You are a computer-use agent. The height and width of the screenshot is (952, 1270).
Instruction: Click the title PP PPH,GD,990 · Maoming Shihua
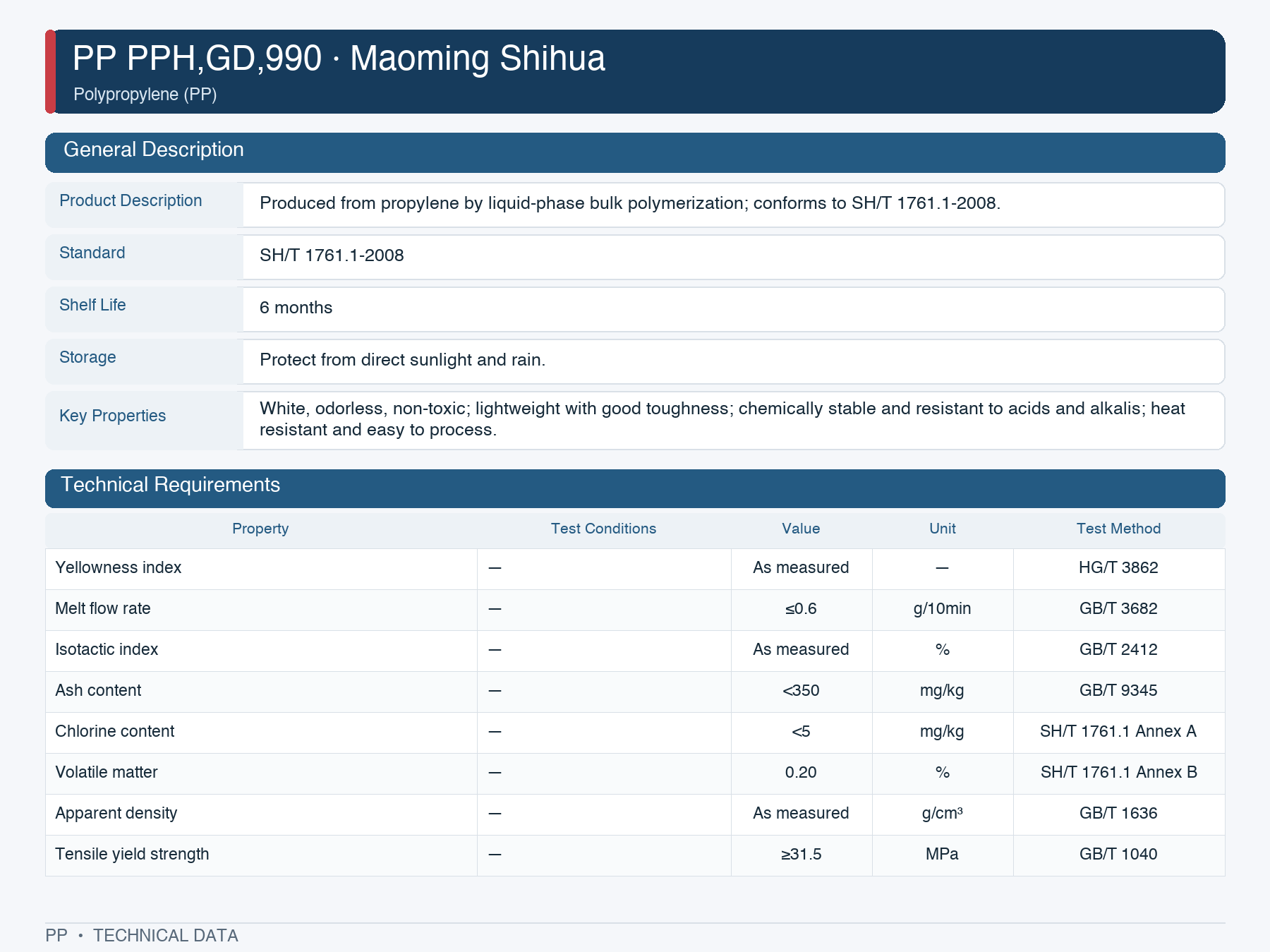[x=339, y=58]
